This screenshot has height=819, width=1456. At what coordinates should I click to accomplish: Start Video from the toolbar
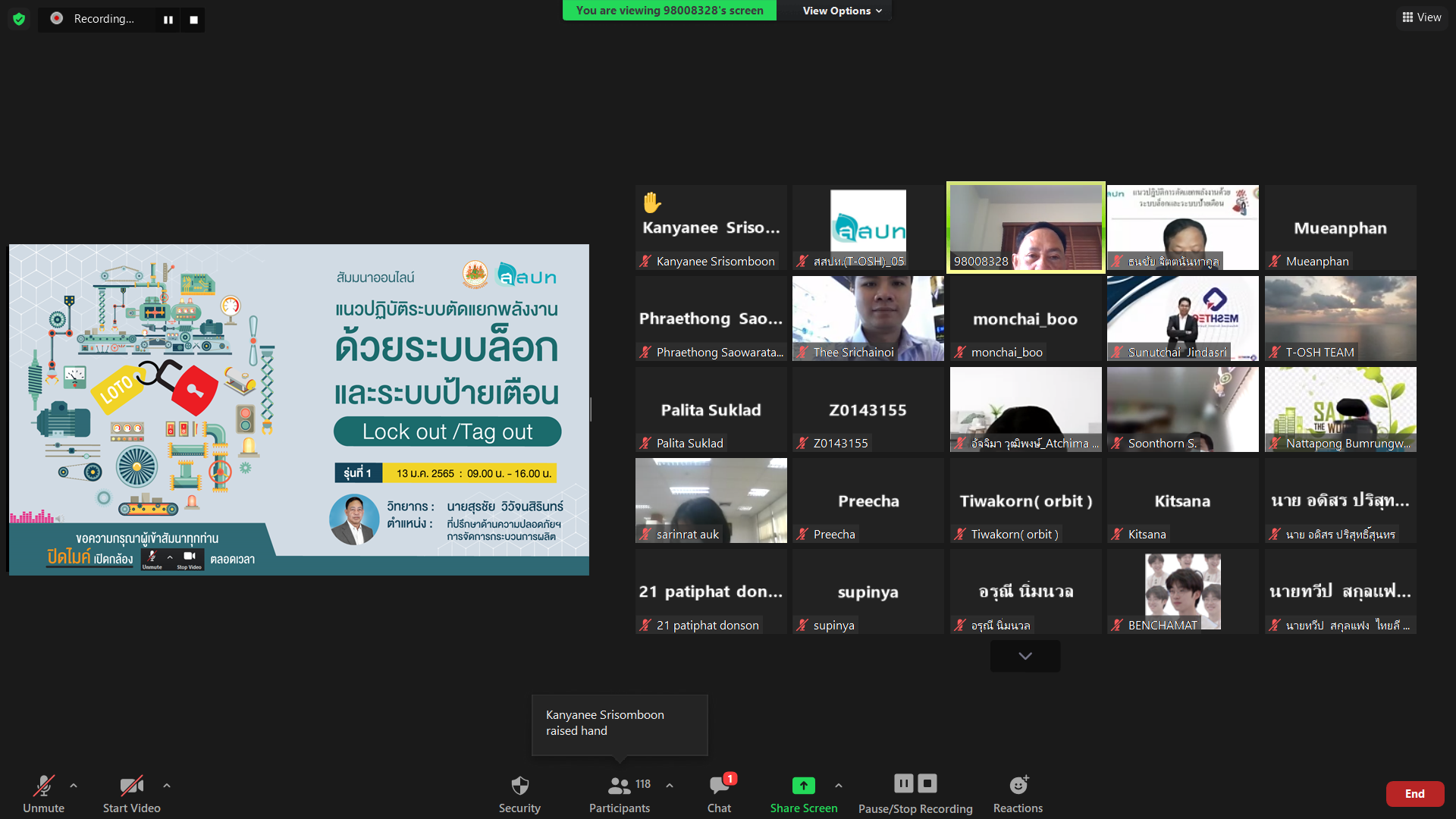coord(132,793)
